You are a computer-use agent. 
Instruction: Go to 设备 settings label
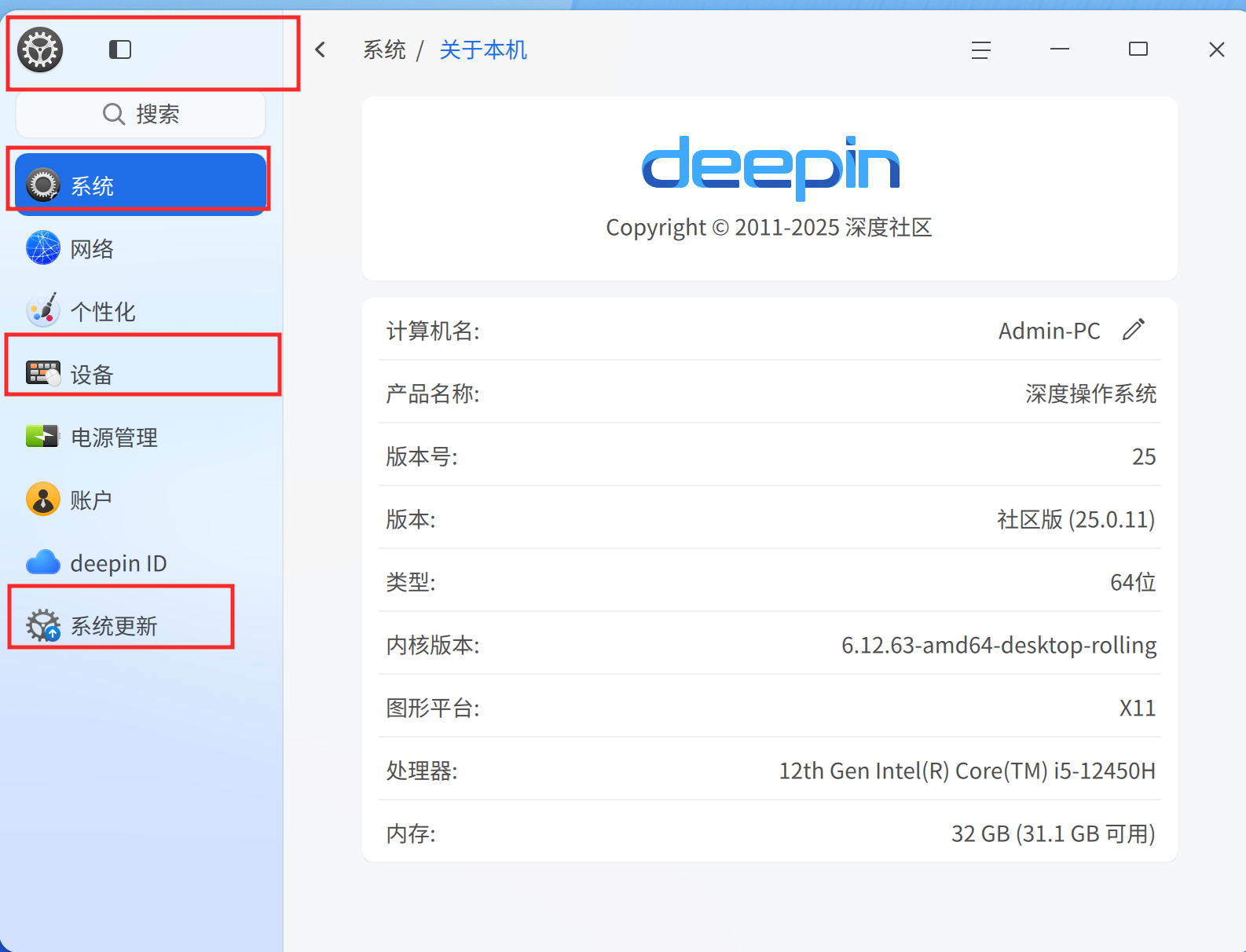point(93,375)
